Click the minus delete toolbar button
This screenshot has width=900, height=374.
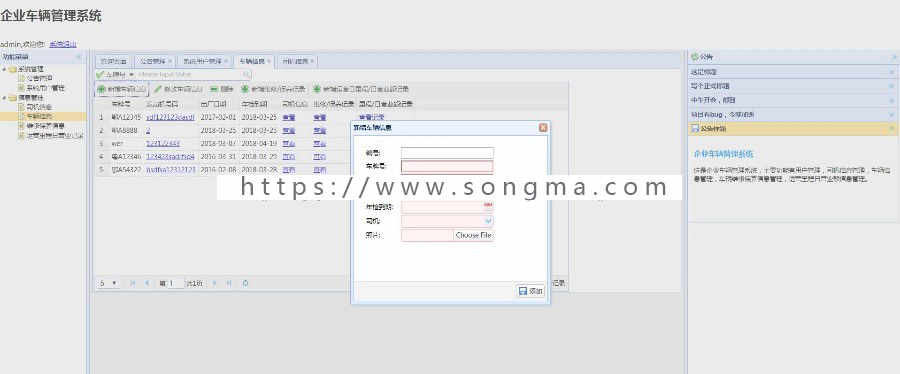[222, 89]
